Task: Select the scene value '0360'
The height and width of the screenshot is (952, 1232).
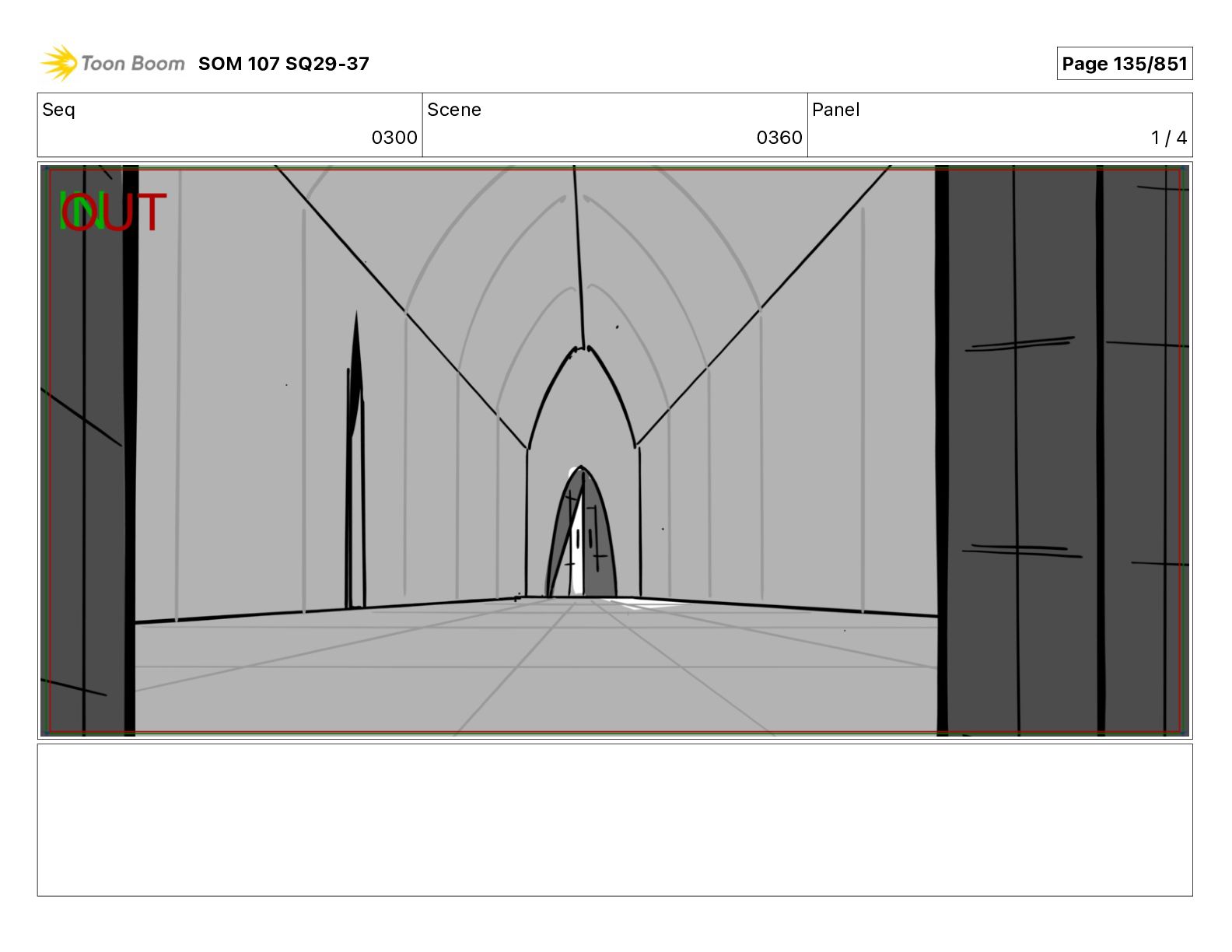Action: point(779,138)
